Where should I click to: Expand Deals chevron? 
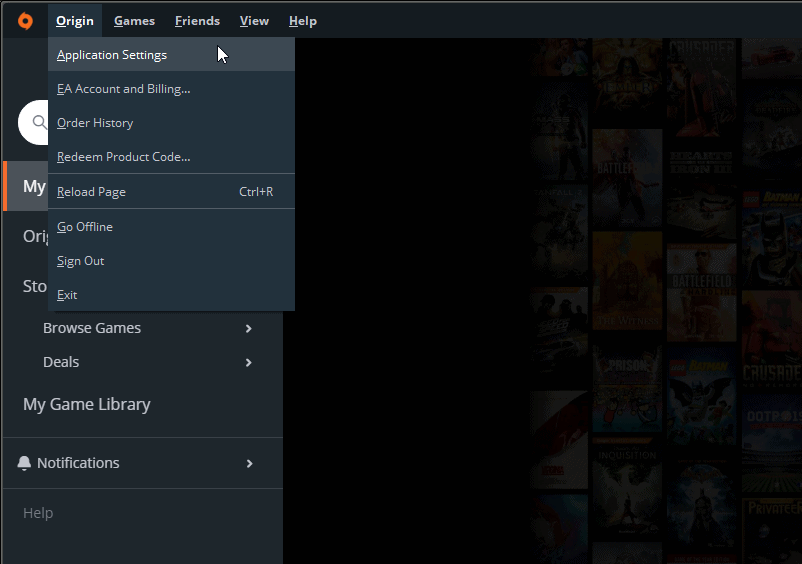pos(249,363)
